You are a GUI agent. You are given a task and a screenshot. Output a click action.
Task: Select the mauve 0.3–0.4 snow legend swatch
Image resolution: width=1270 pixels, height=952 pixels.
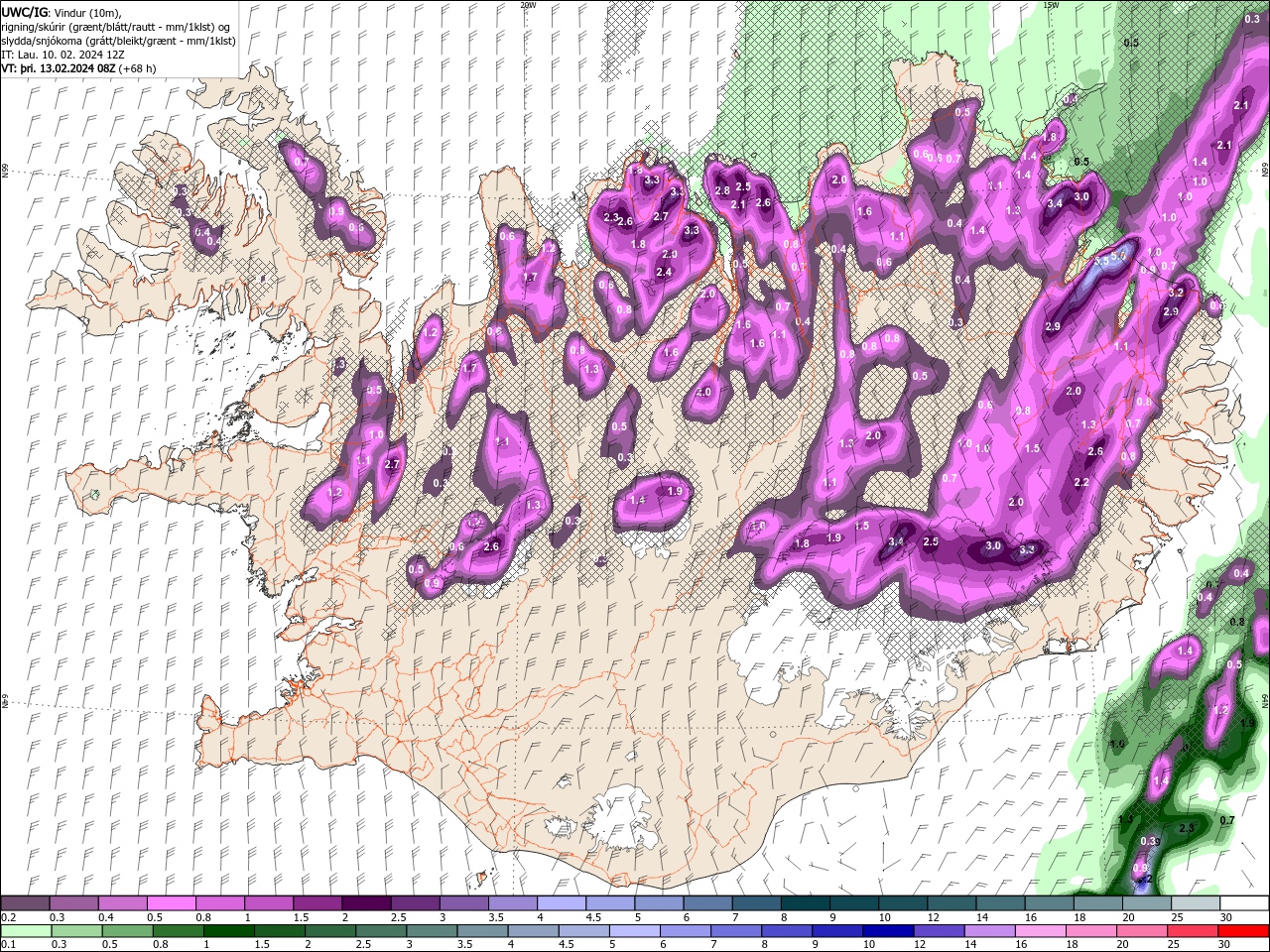[x=73, y=903]
